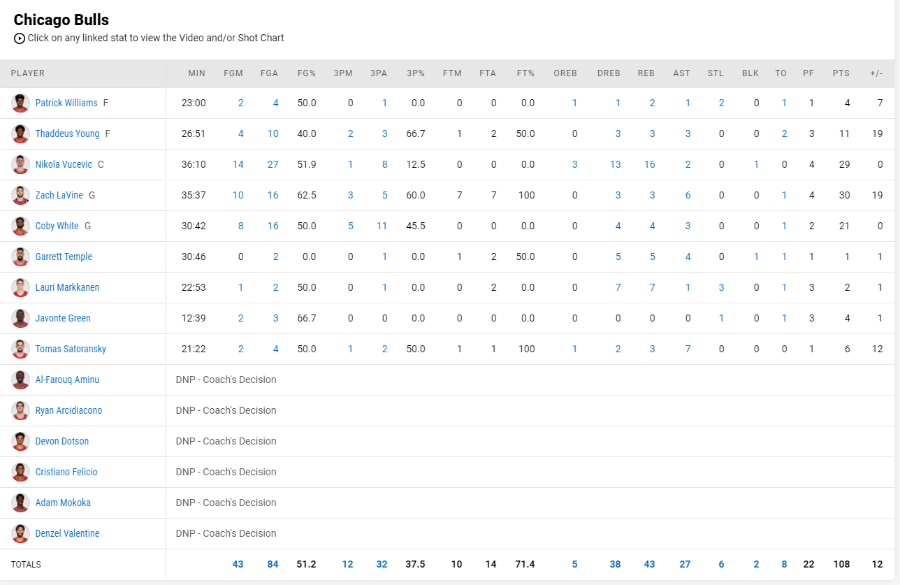Open Devon Dotson player link
The image size is (900, 585).
tap(62, 441)
